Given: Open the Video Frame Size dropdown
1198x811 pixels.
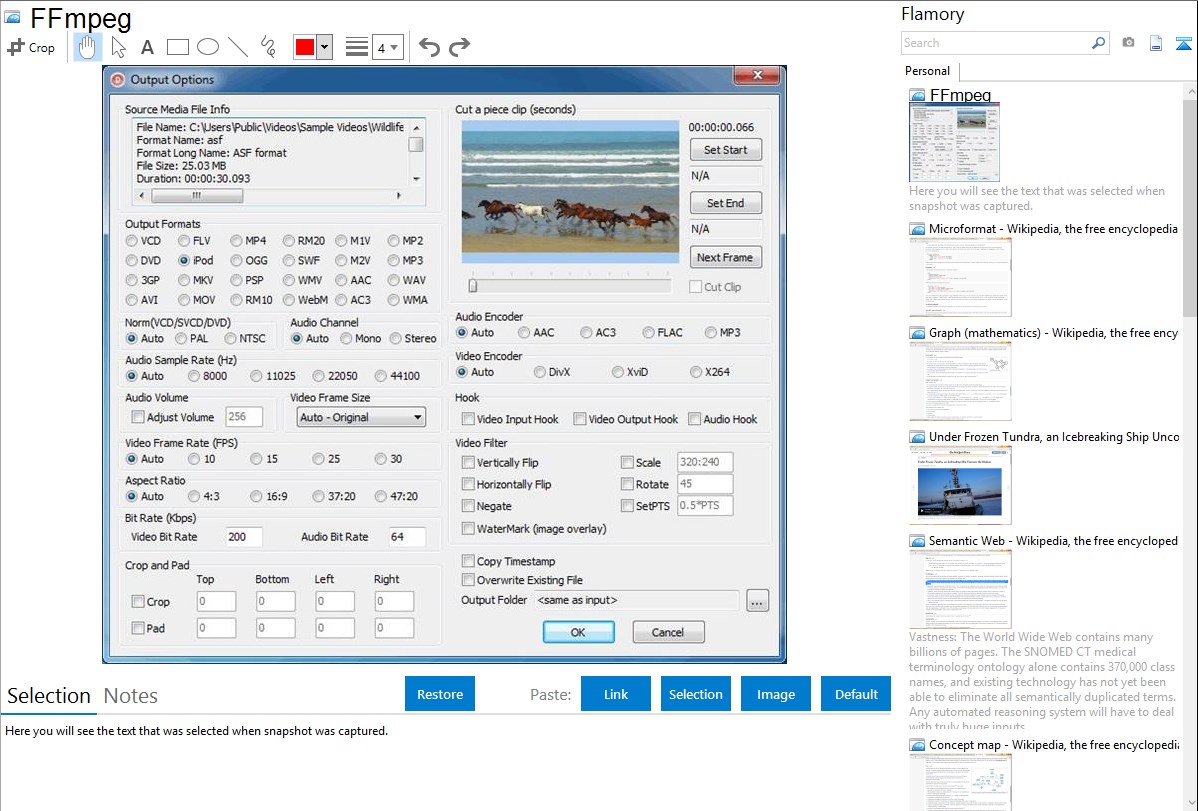Looking at the screenshot, I should point(361,417).
